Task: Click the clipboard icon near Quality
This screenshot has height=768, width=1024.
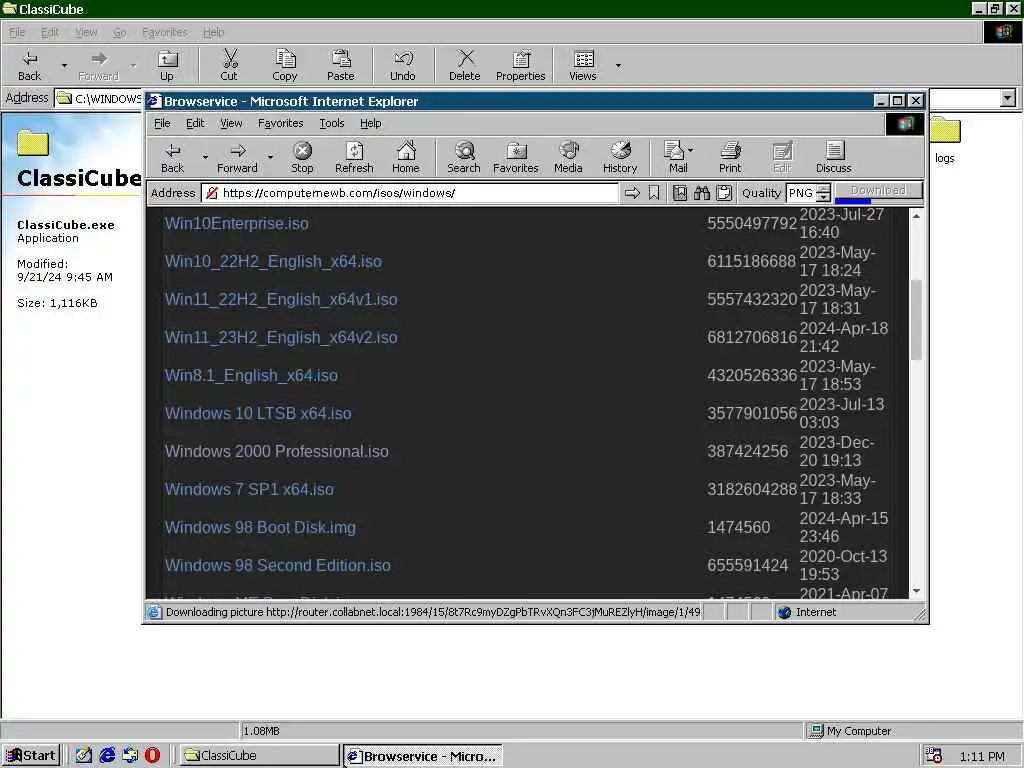Action: coord(724,193)
